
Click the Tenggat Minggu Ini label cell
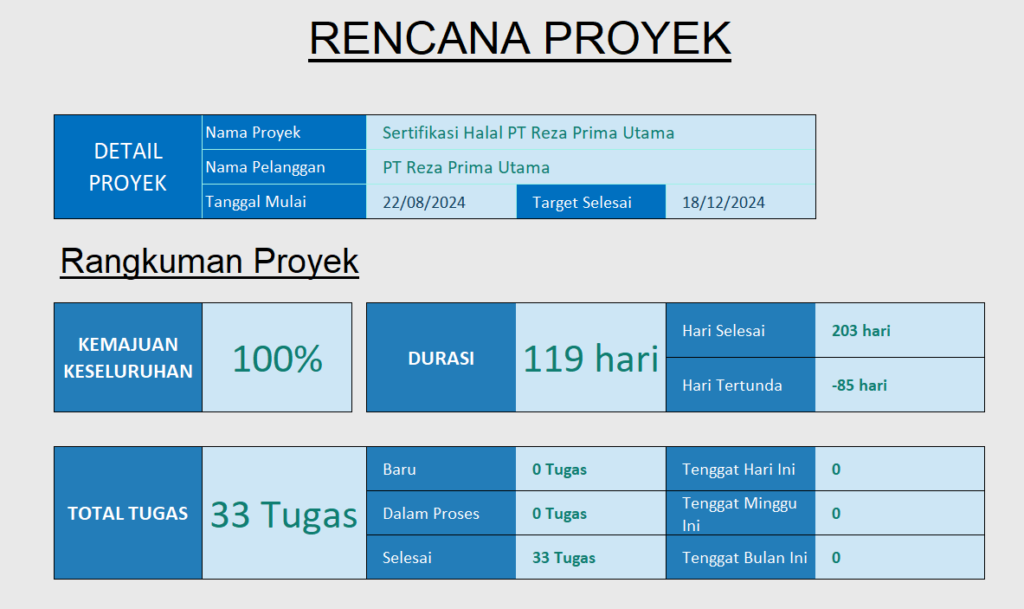(x=740, y=514)
